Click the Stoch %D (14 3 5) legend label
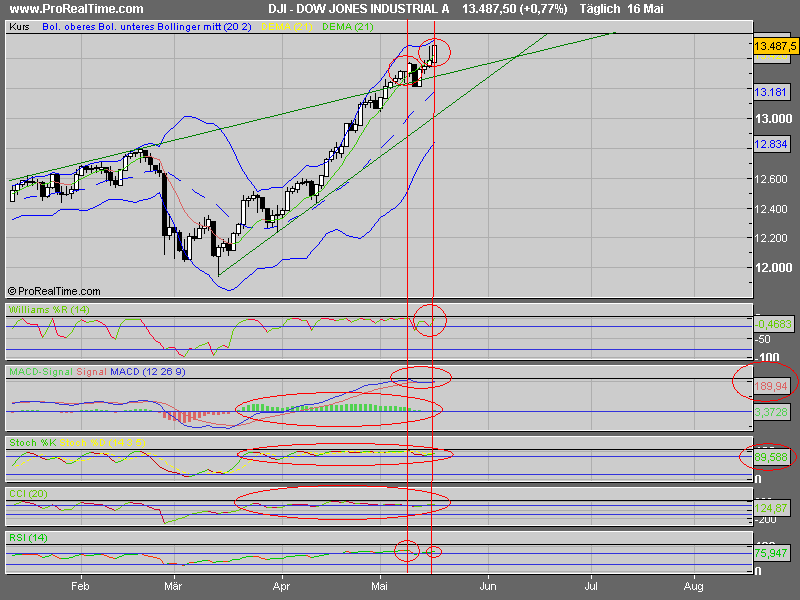The image size is (800, 600). (x=103, y=443)
